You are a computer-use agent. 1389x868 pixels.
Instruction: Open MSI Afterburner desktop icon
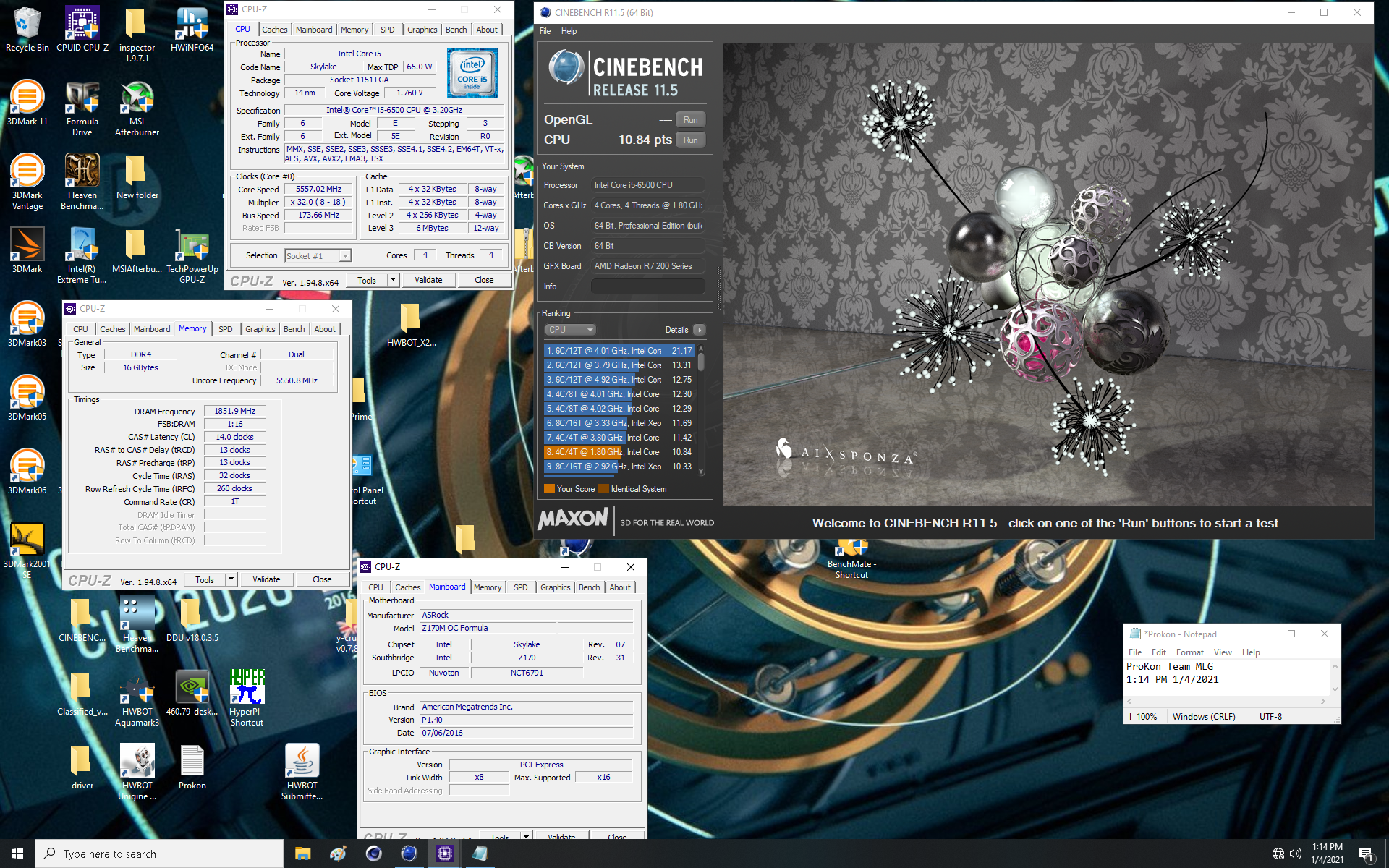point(137,109)
